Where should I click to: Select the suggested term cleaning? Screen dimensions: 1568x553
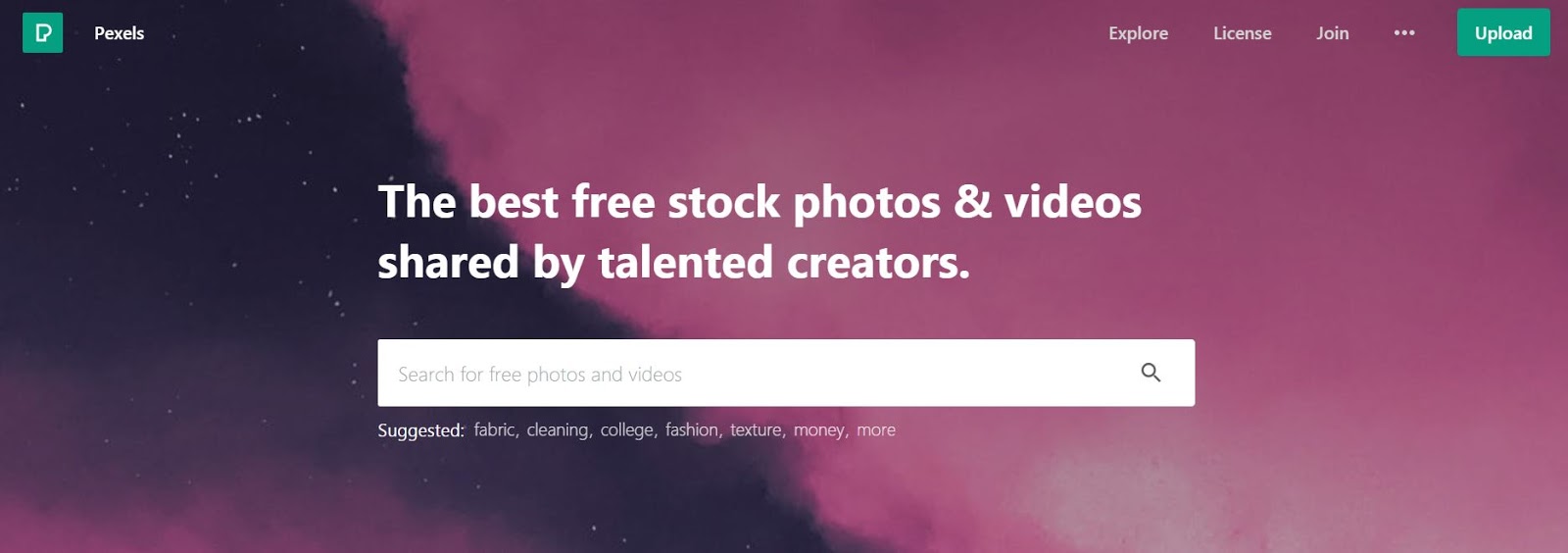point(559,429)
